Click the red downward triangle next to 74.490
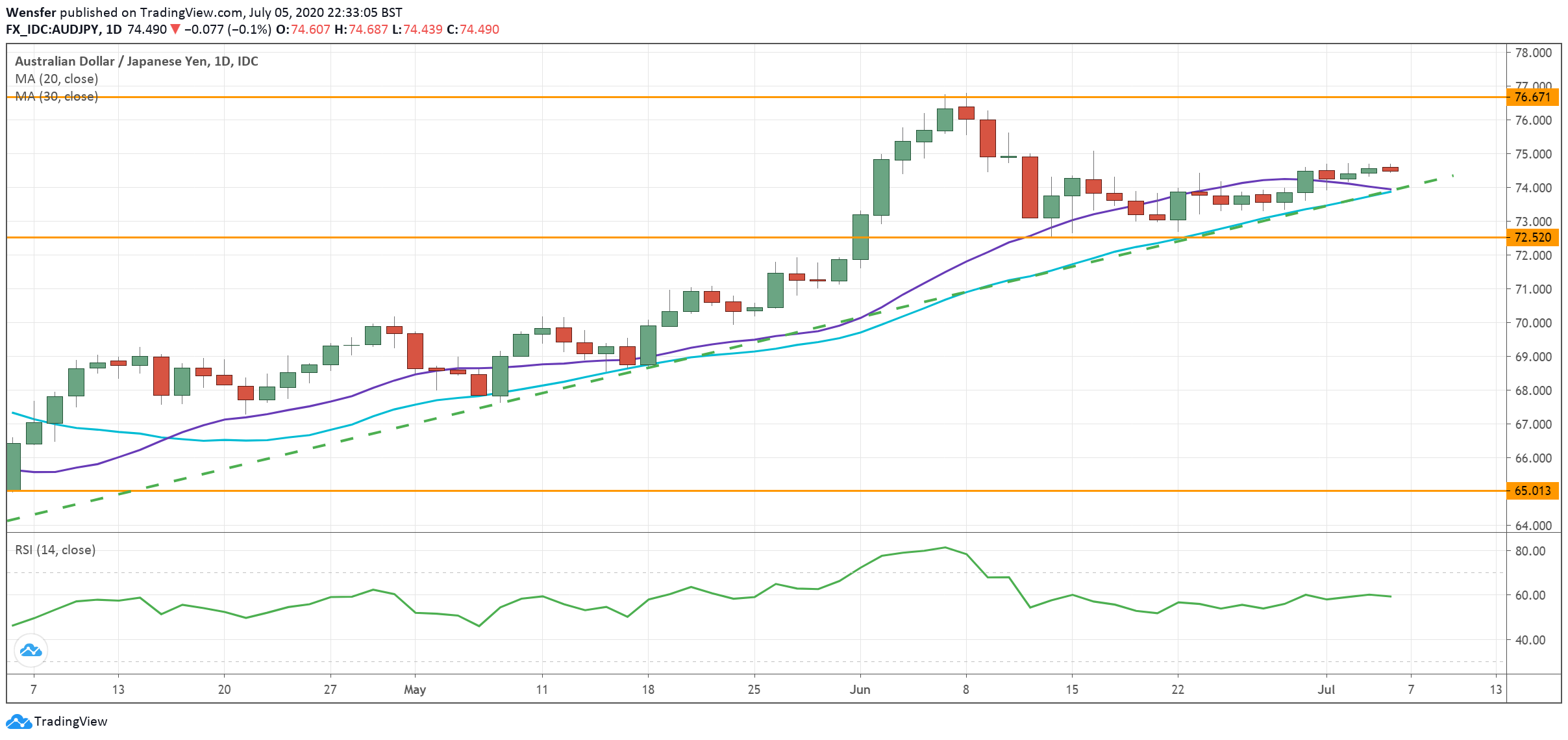Image resolution: width=1568 pixels, height=740 pixels. click(175, 29)
